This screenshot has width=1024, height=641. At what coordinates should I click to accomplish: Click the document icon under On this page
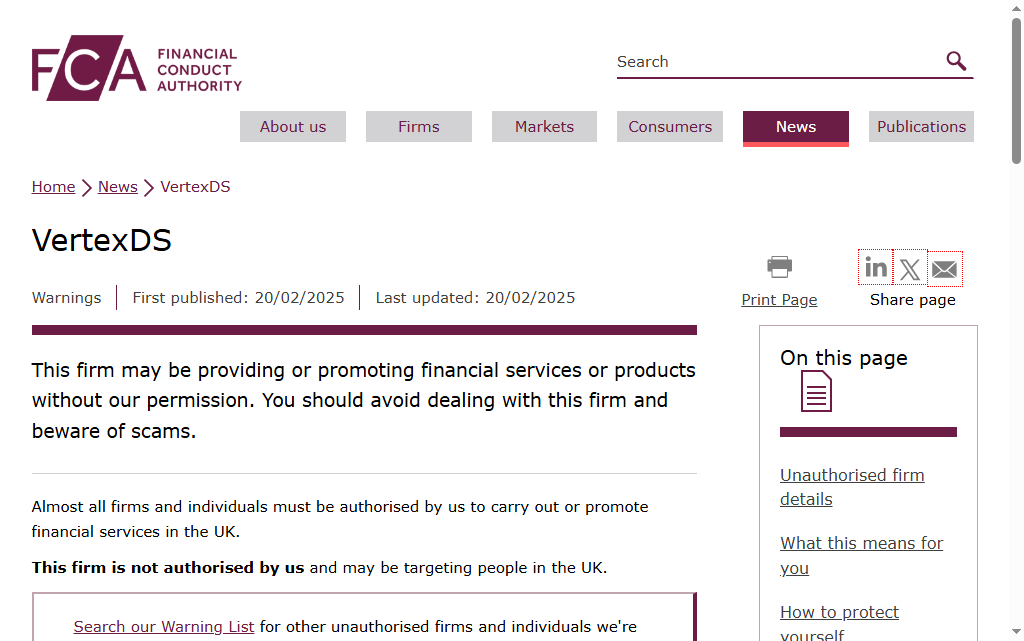(816, 391)
